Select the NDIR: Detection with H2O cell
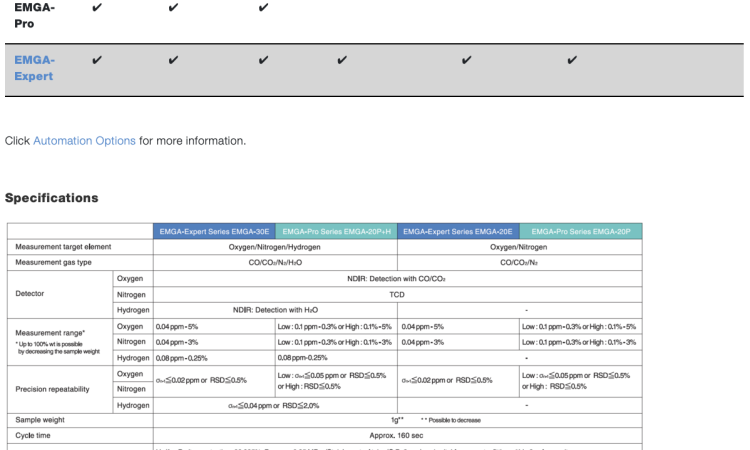 tap(275, 310)
